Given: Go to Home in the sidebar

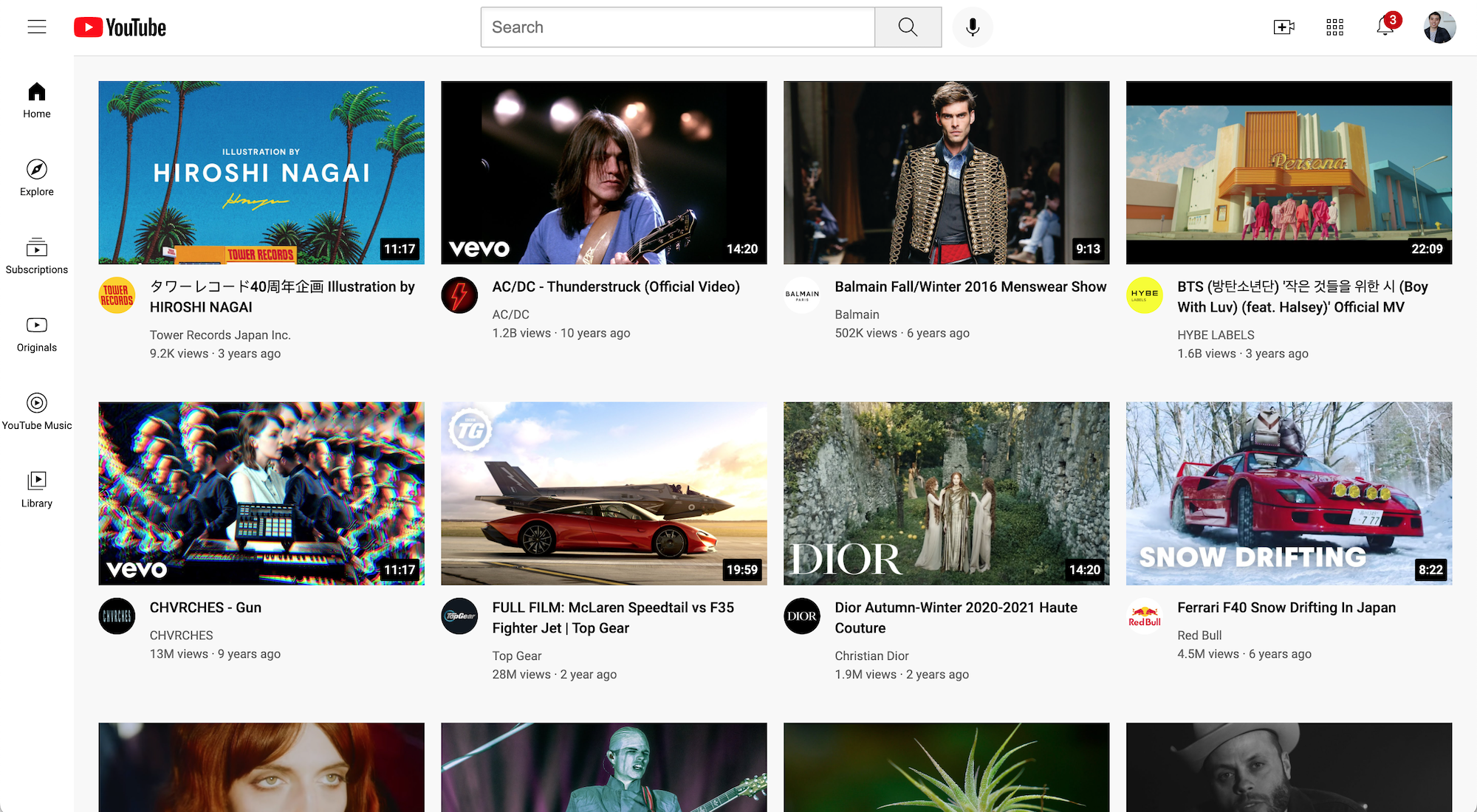Looking at the screenshot, I should click(x=37, y=100).
